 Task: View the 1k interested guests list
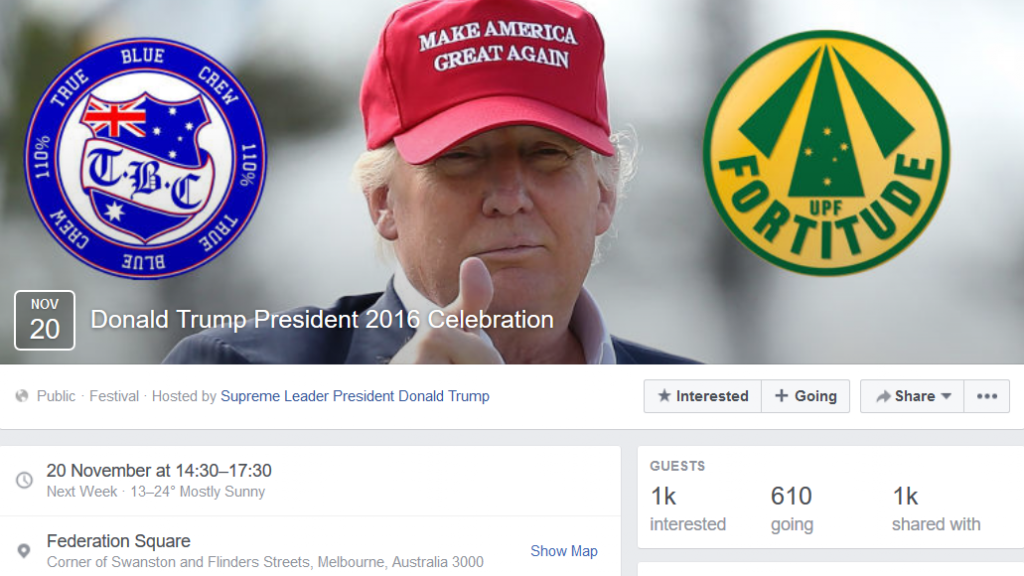[x=688, y=509]
